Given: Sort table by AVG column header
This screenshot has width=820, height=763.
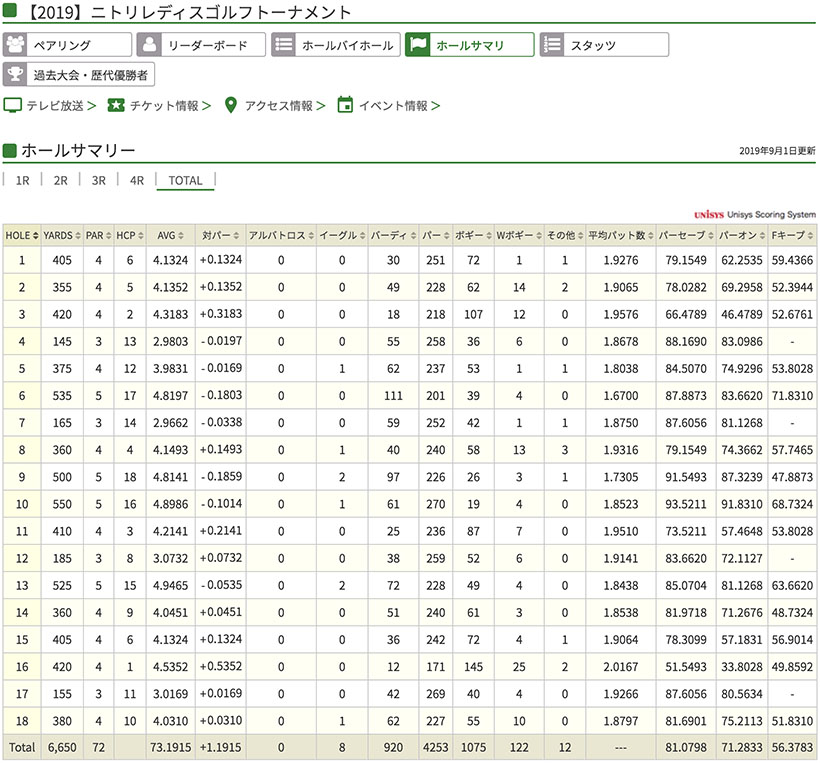Looking at the screenshot, I should tap(169, 236).
